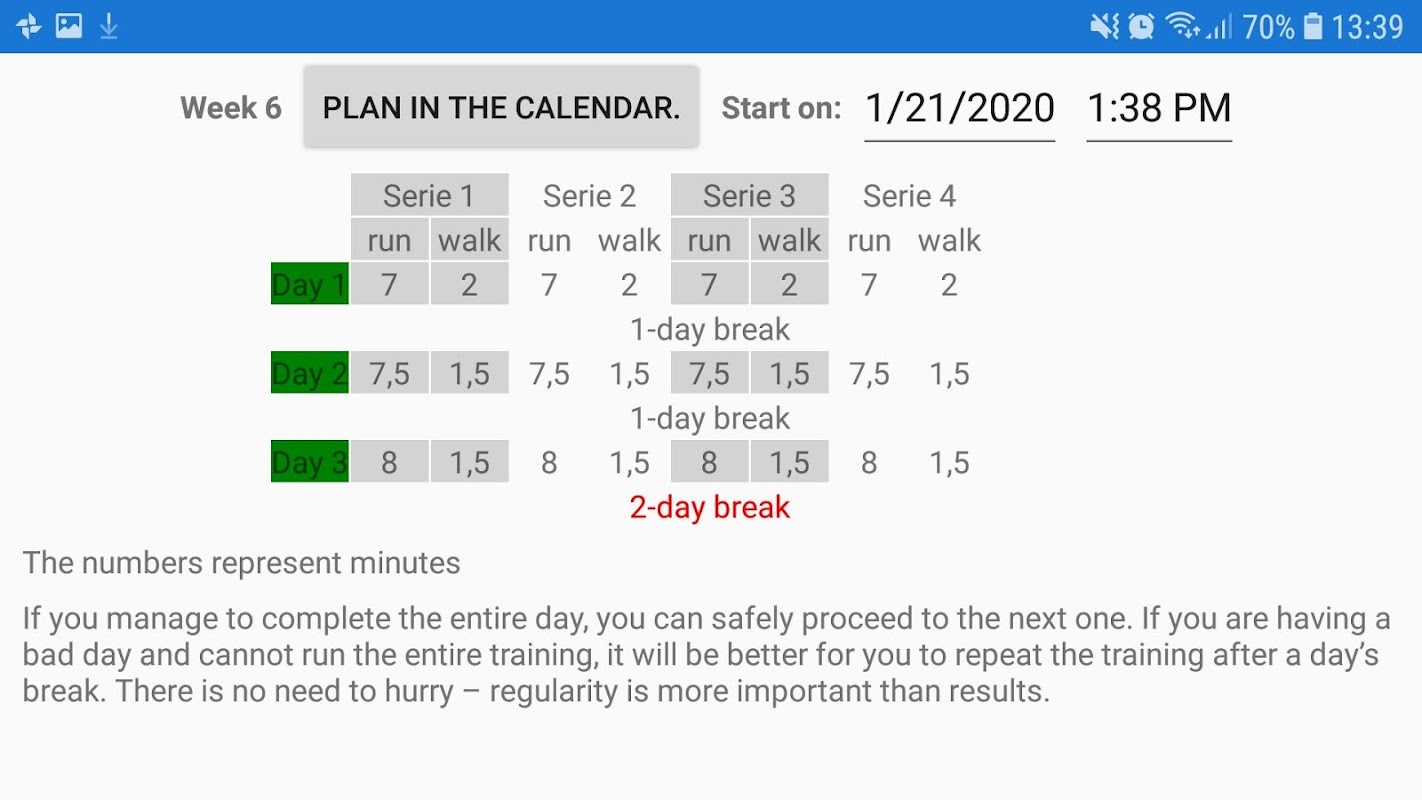Tap the image notification icon
This screenshot has height=800, width=1422.
[x=69, y=26]
